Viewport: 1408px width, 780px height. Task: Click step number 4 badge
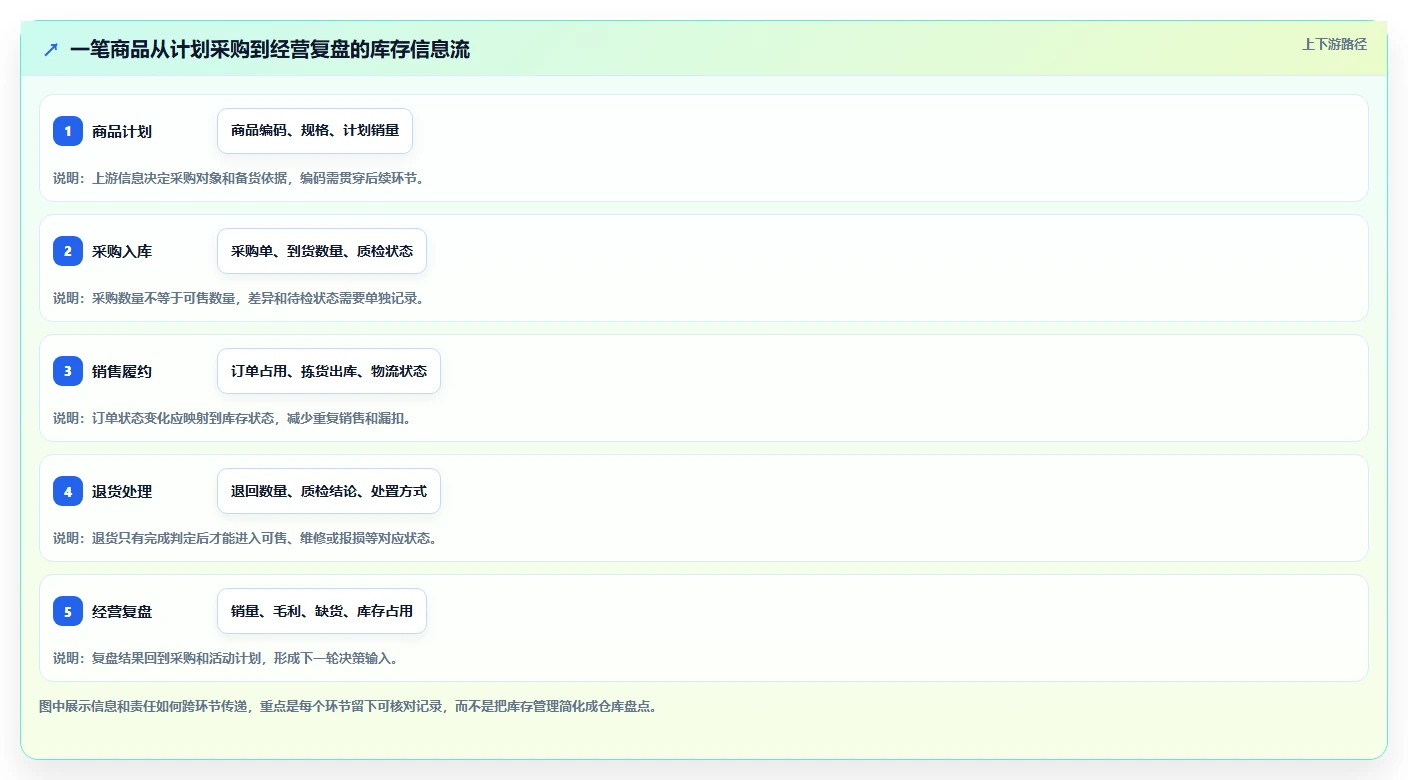pos(68,491)
